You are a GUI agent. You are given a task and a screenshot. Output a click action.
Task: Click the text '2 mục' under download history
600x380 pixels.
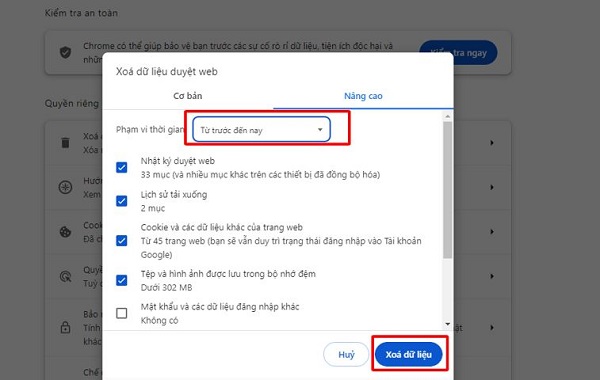click(153, 208)
